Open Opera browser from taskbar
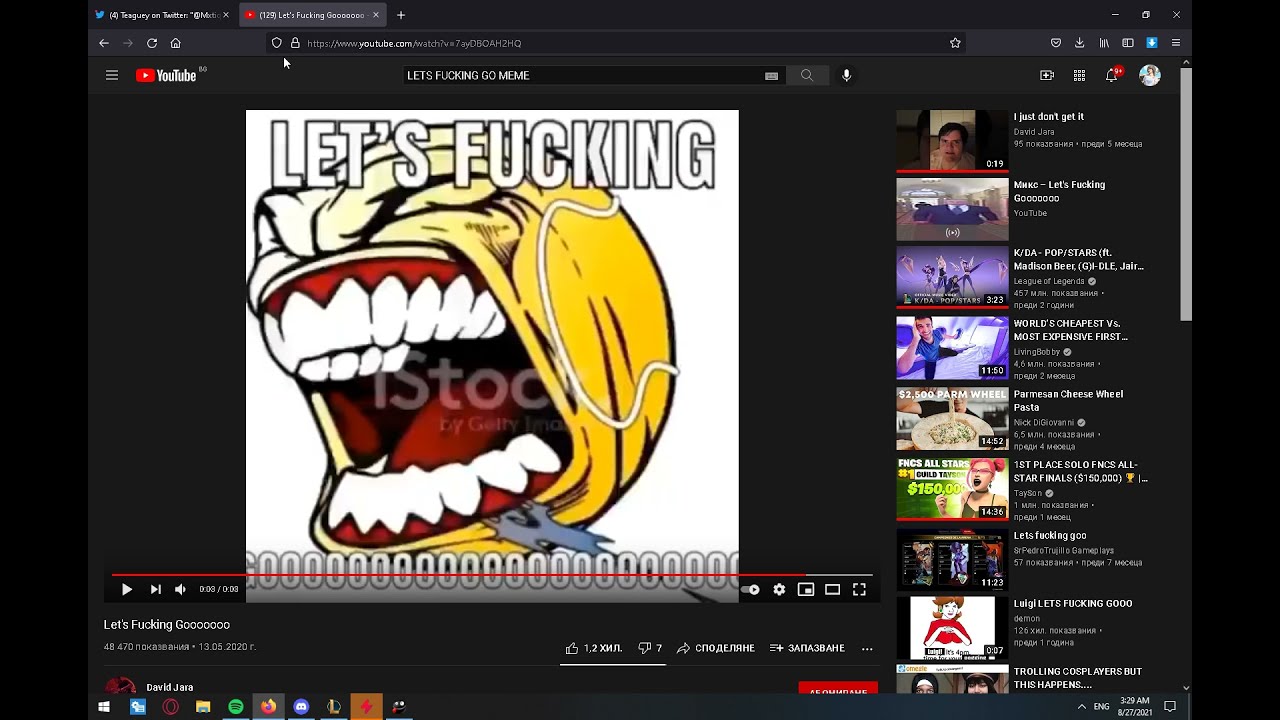The width and height of the screenshot is (1280, 720). tap(171, 706)
